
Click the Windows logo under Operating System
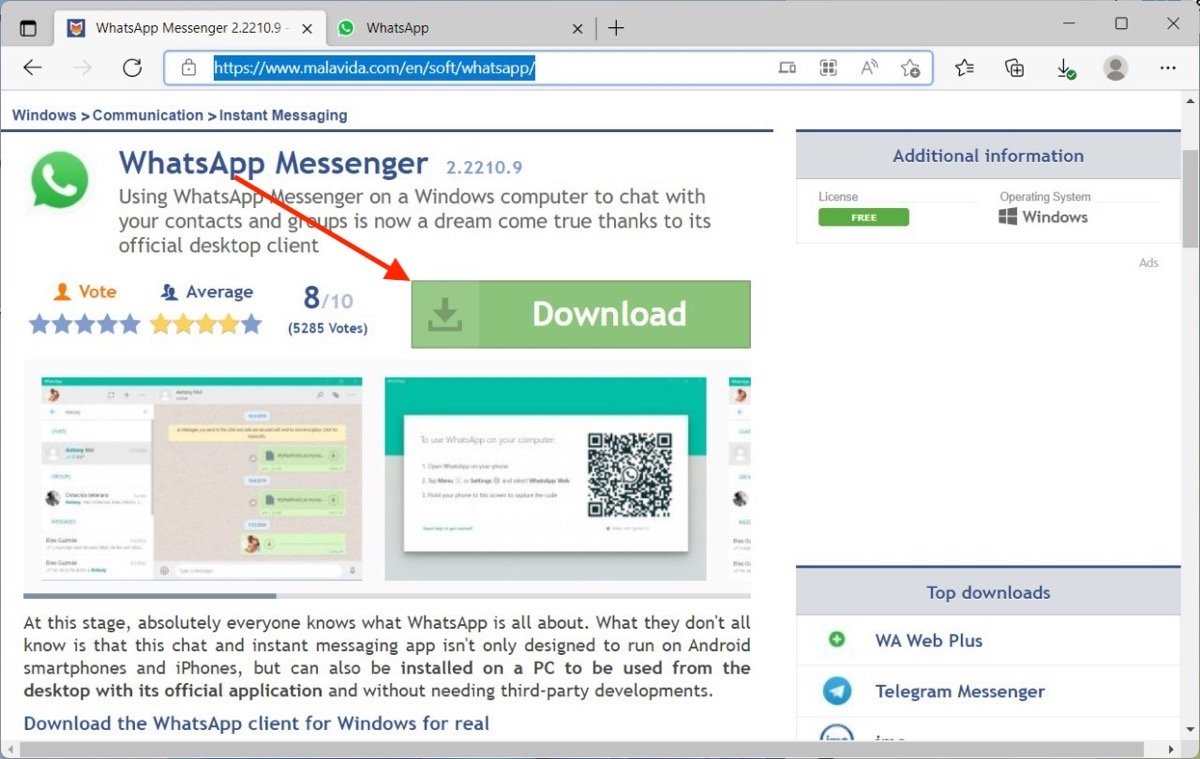click(1008, 216)
